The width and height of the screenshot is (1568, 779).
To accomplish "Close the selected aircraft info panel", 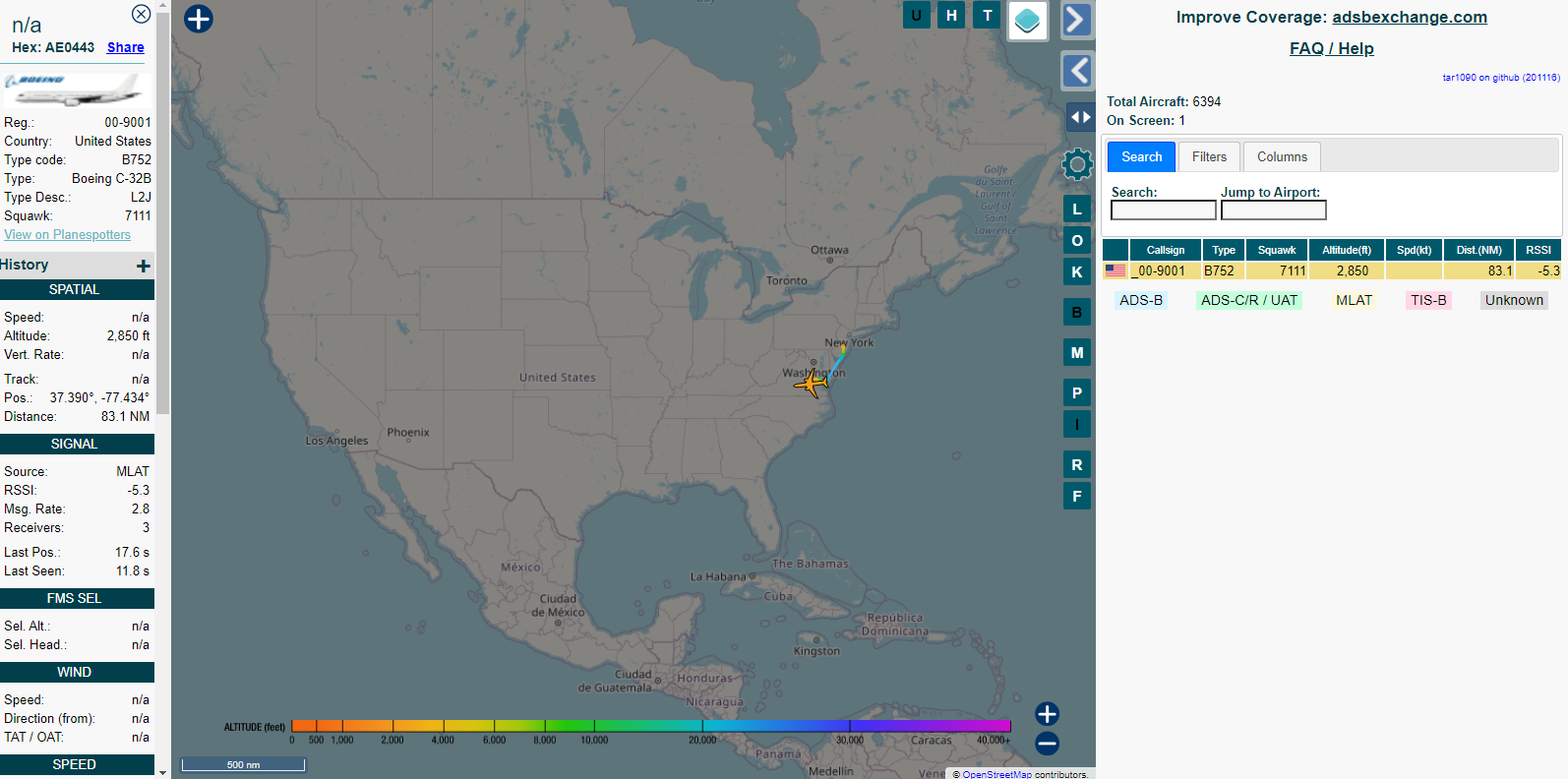I will [142, 14].
